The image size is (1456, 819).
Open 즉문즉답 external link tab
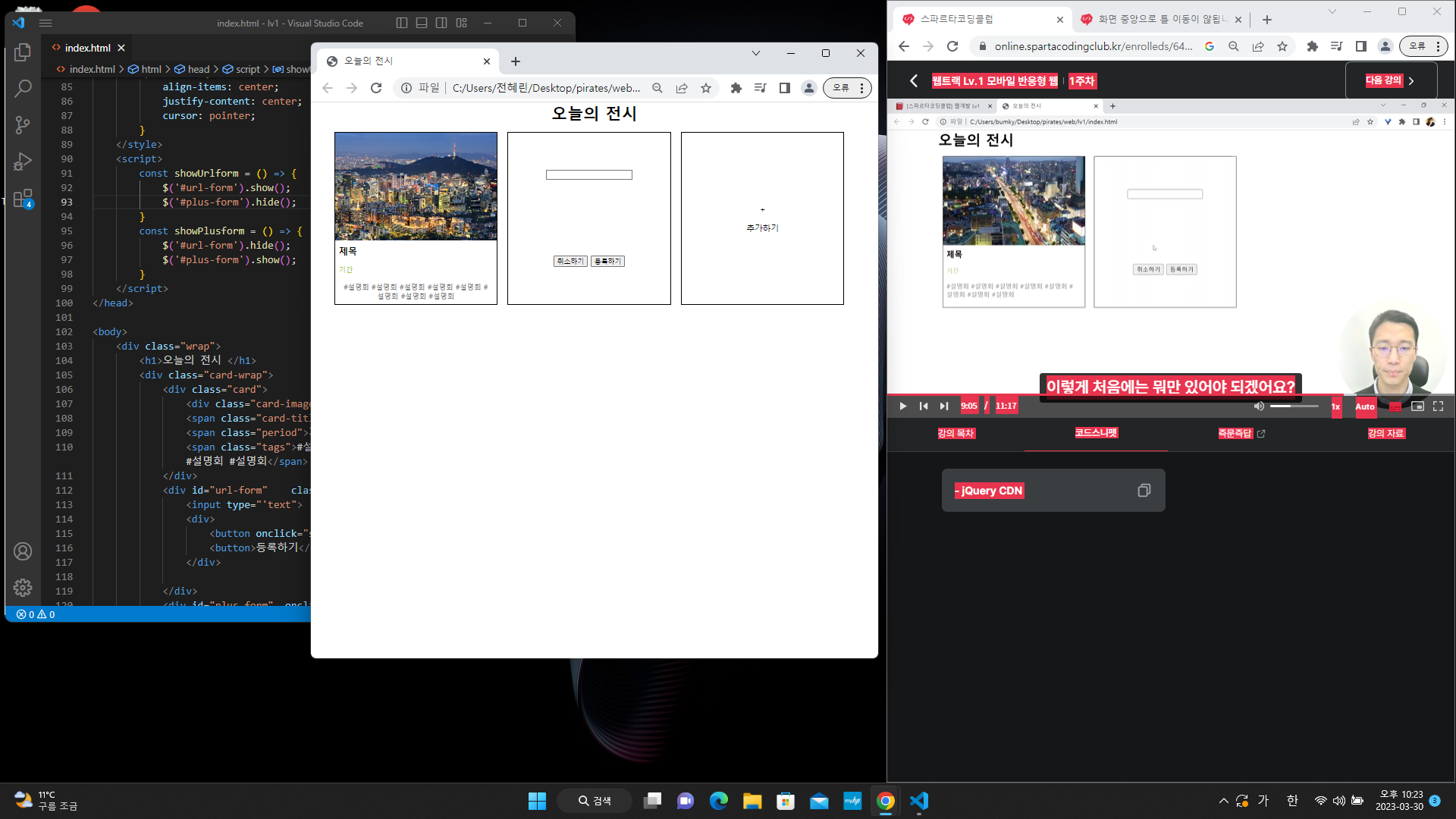pyautogui.click(x=1241, y=434)
